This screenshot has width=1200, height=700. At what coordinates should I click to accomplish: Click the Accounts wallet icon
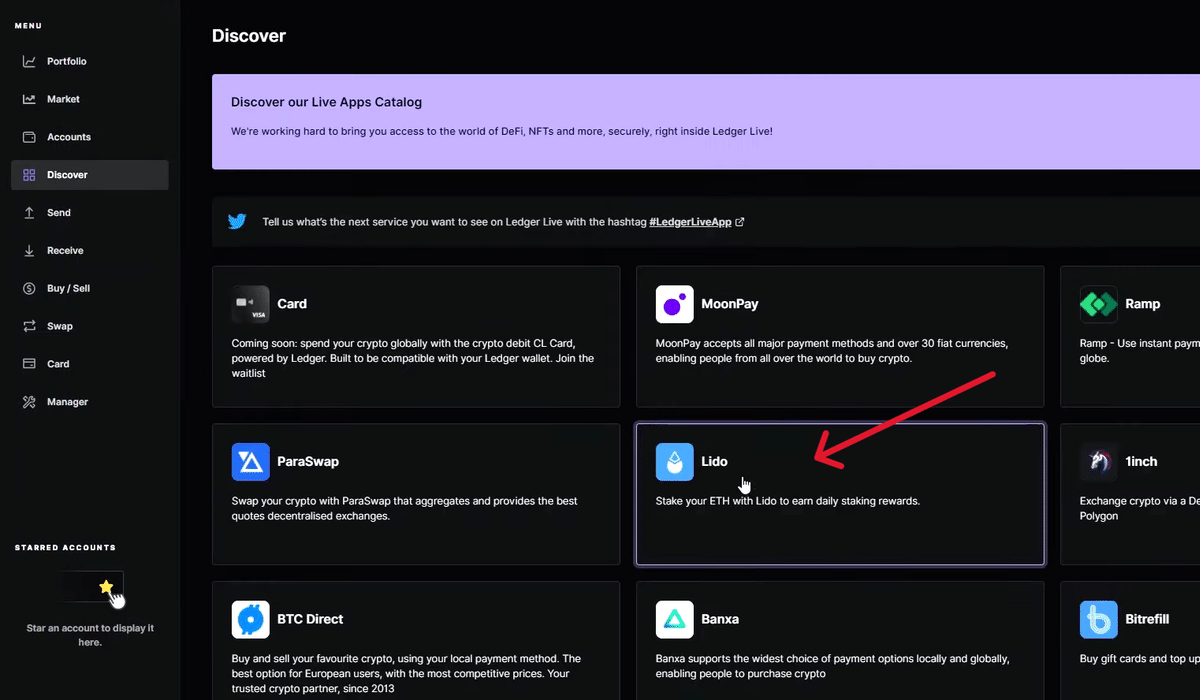(x=29, y=137)
